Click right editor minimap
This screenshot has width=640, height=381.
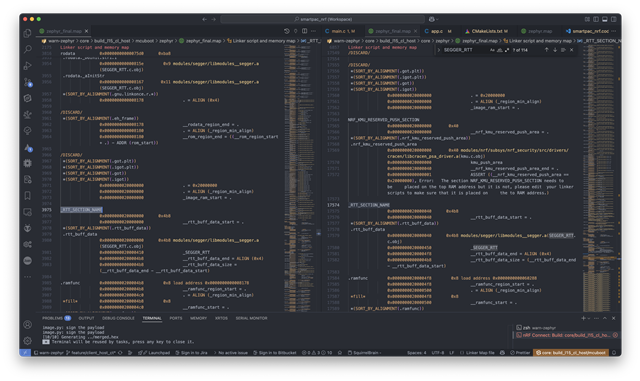[599, 178]
